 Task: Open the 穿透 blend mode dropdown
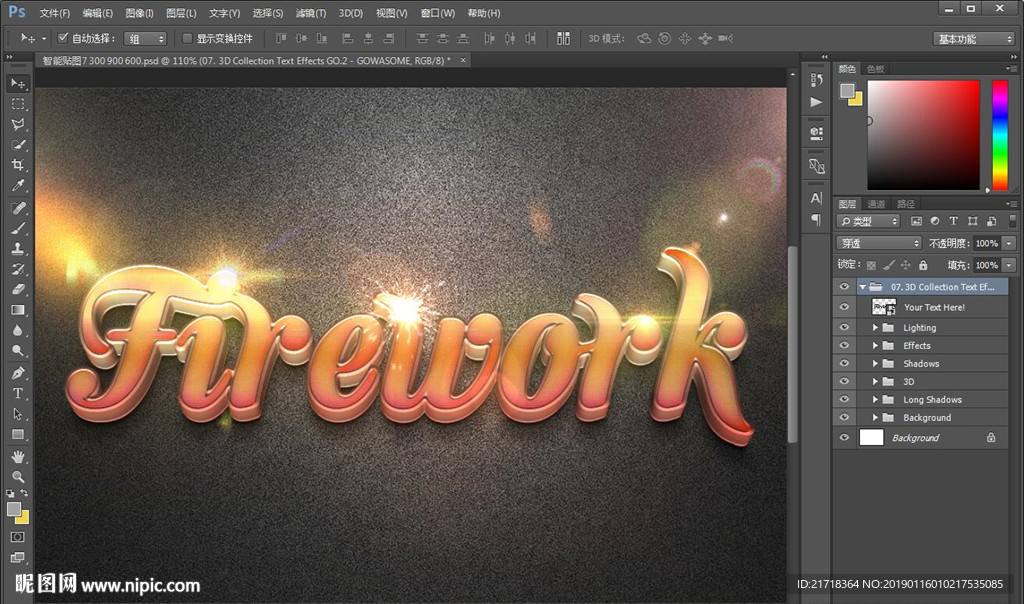(879, 243)
